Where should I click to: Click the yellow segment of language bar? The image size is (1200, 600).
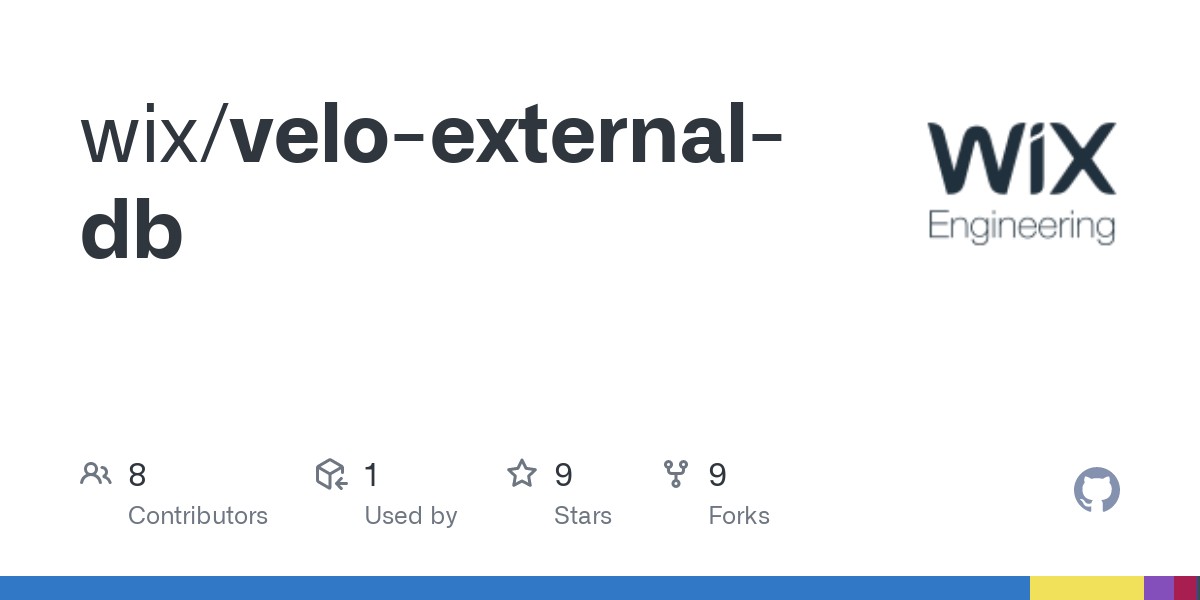click(x=1087, y=588)
